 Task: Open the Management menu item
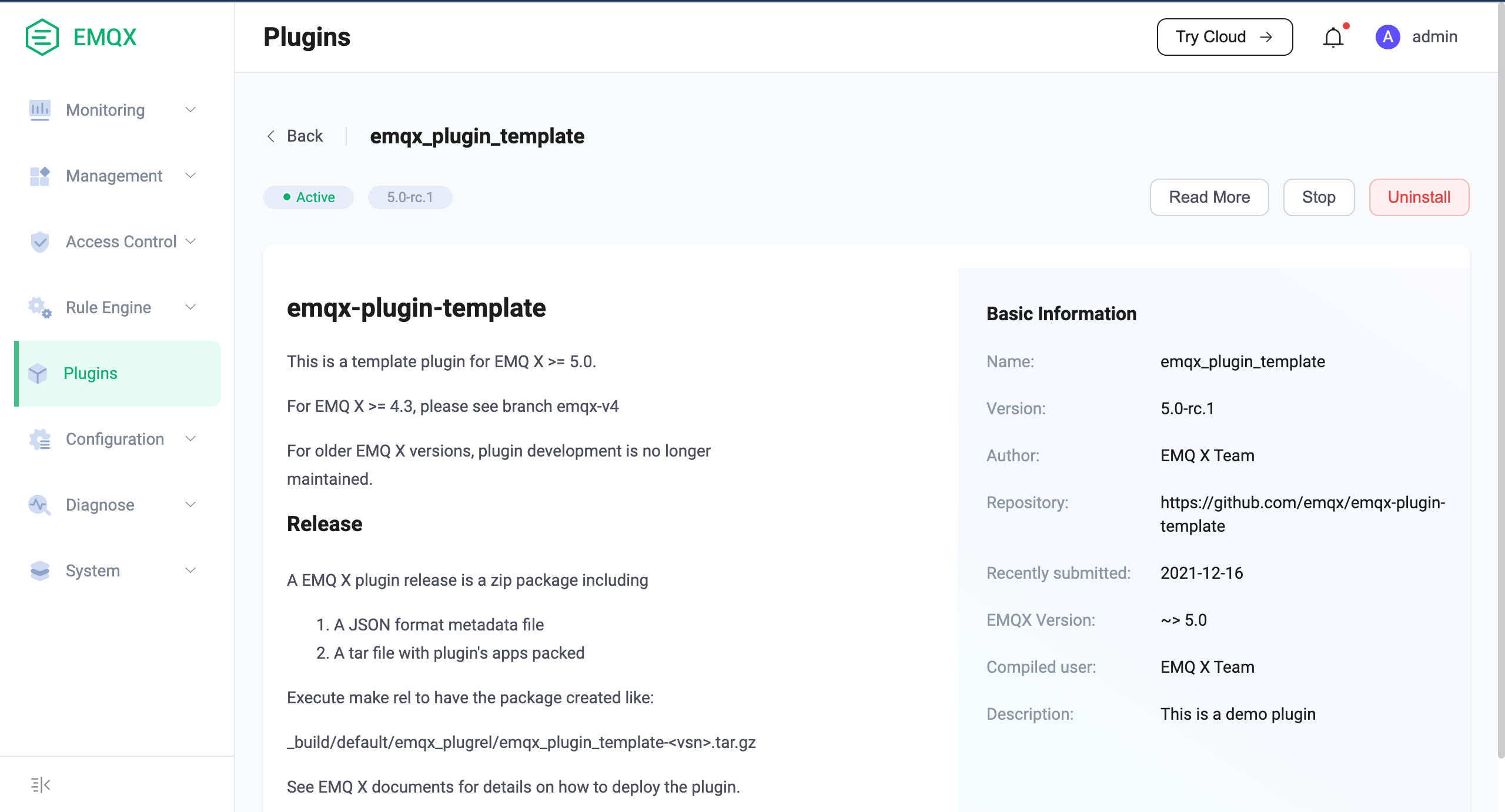coord(118,176)
